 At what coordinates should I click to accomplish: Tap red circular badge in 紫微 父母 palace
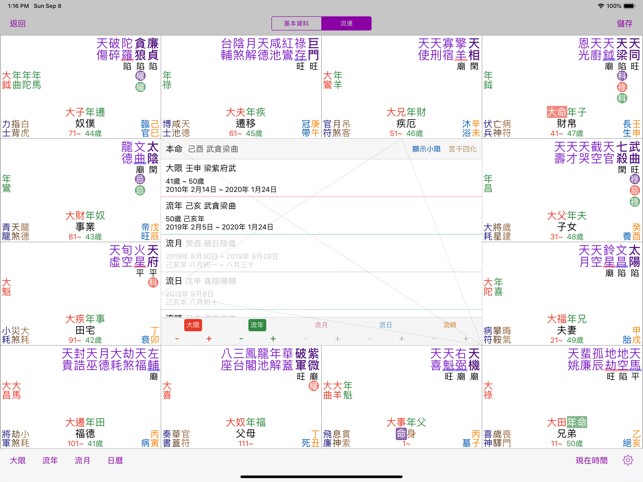(x=313, y=386)
